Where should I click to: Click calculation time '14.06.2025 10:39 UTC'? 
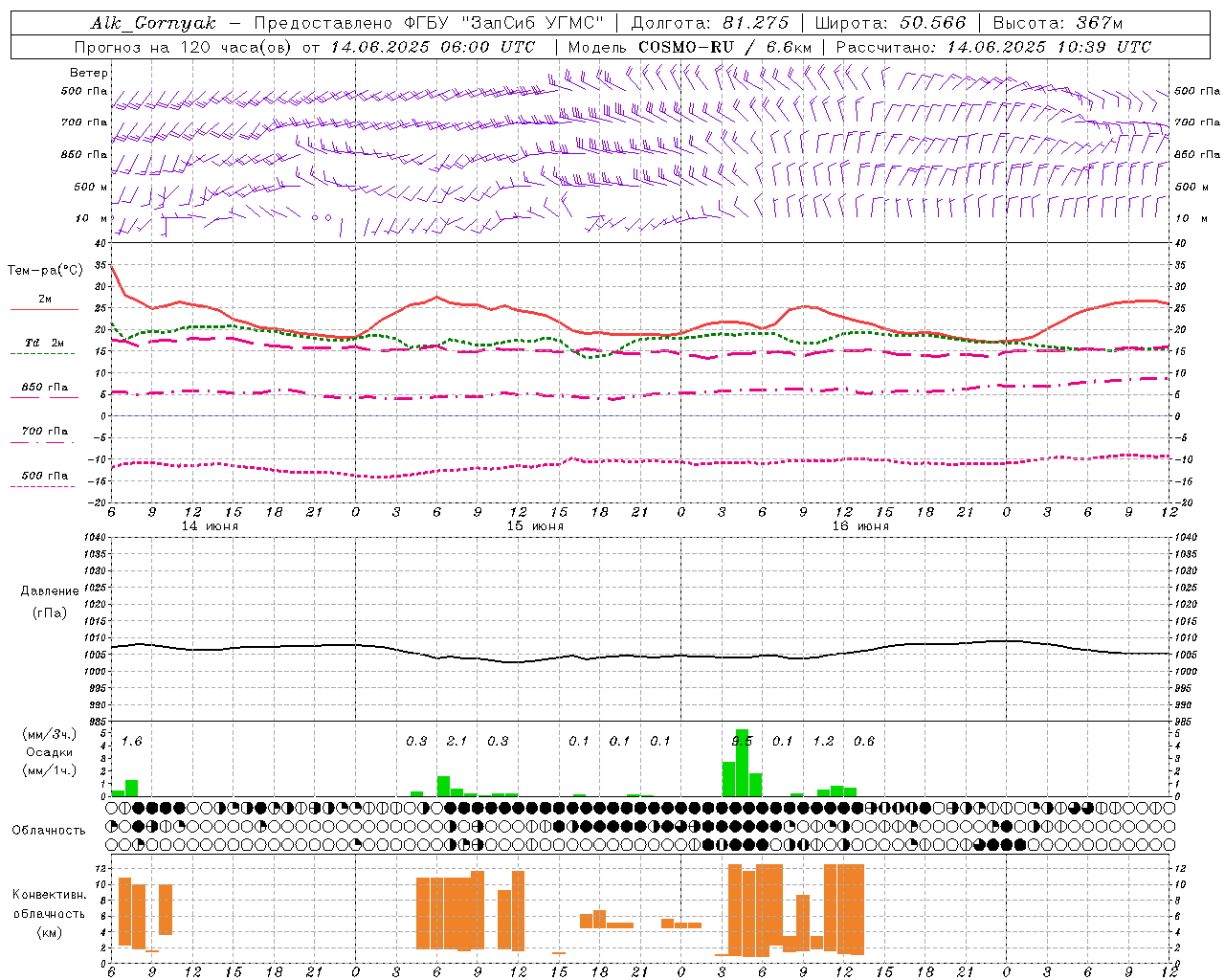coord(1049,47)
